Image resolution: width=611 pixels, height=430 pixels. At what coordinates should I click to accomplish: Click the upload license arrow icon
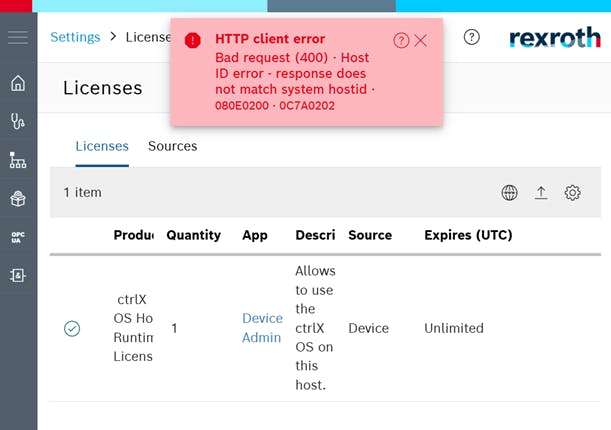click(541, 193)
